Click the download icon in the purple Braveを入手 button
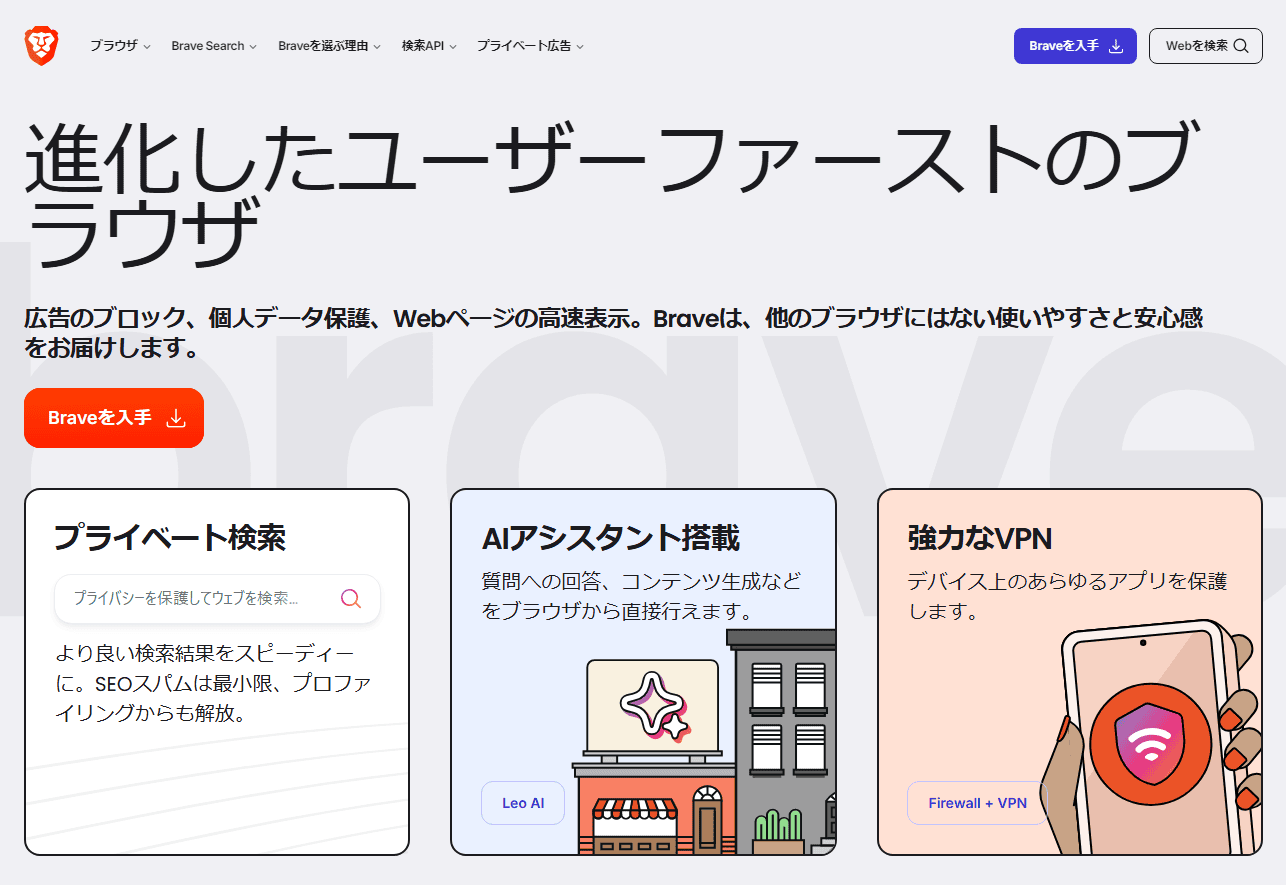1286x885 pixels. tap(1116, 46)
